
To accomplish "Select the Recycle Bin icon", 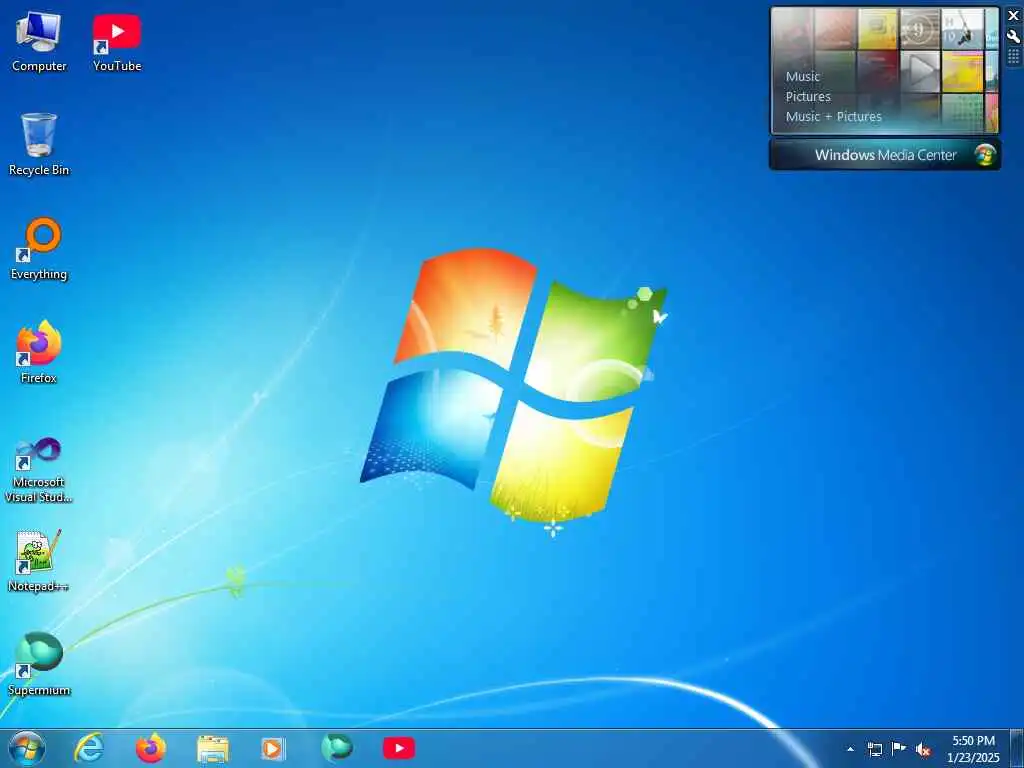I will click(39, 145).
